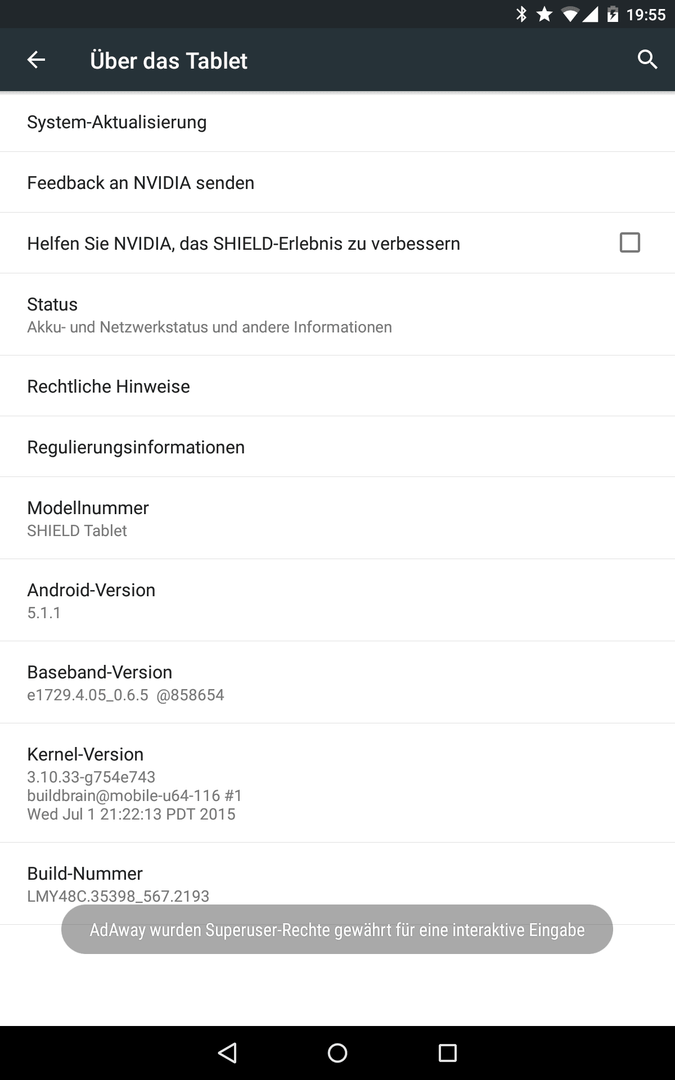Tap the Build-Nummer entry
This screenshot has width=675, height=1080.
tap(338, 884)
